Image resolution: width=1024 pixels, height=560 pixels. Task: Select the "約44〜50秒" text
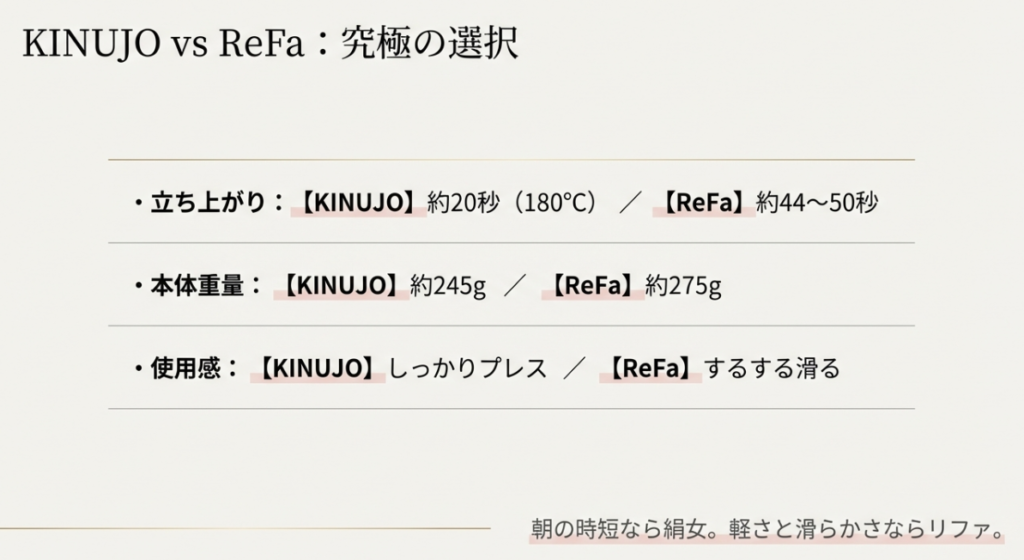(x=817, y=203)
